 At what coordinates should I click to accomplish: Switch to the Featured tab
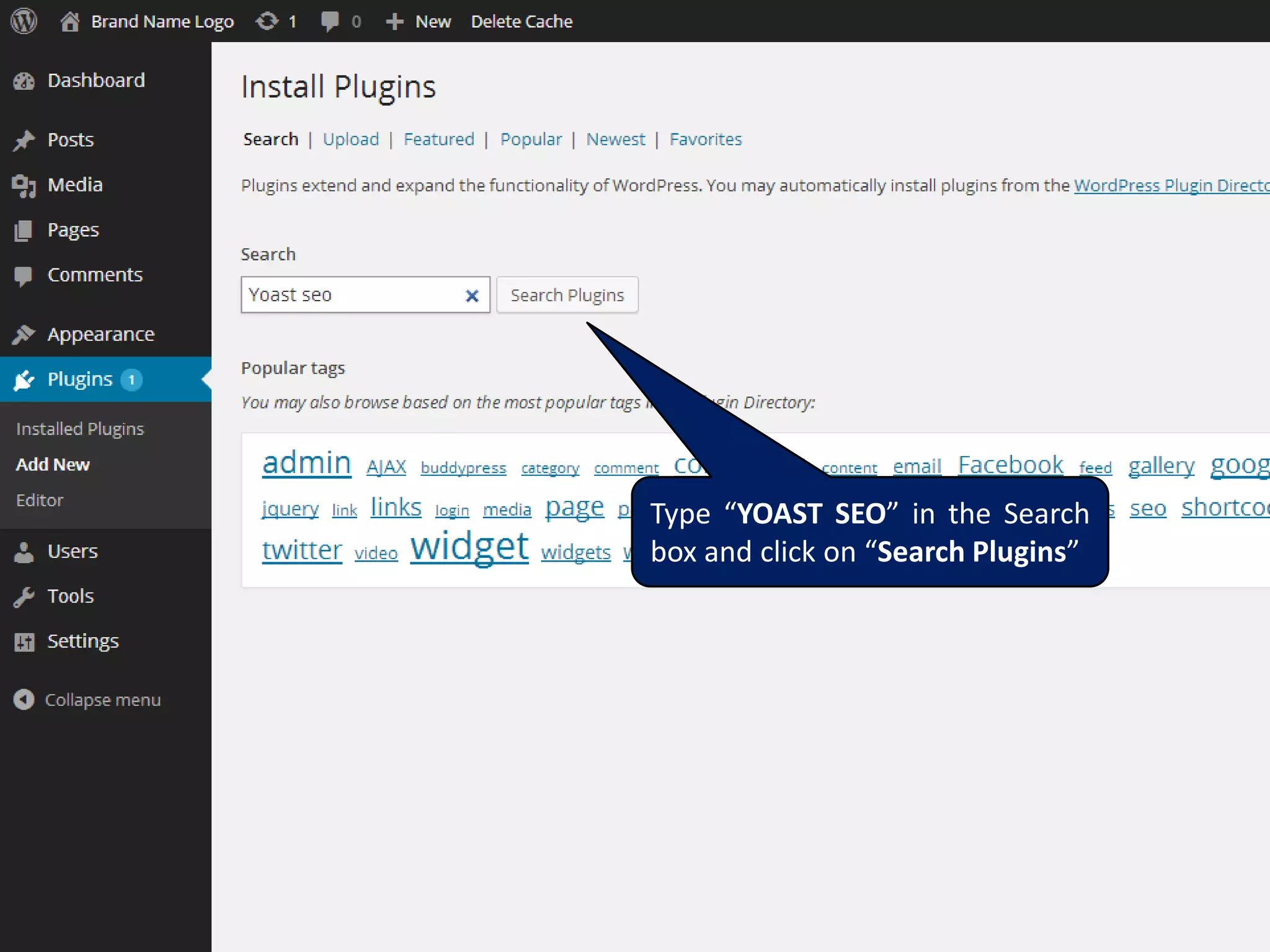click(x=439, y=139)
